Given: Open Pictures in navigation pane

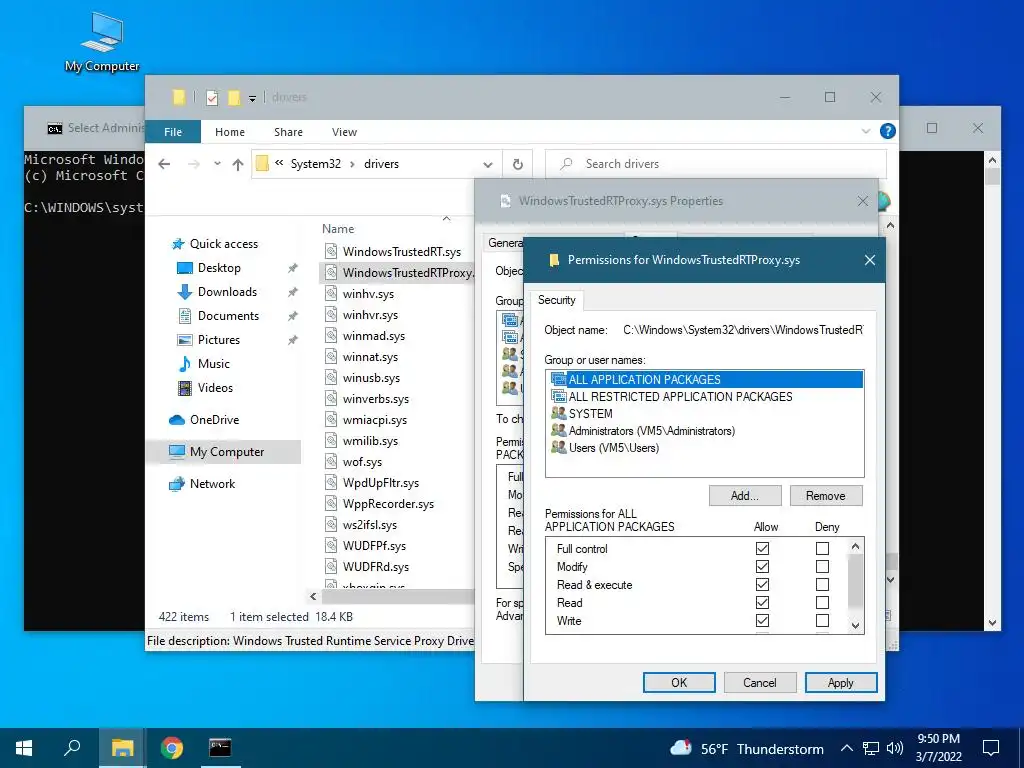Looking at the screenshot, I should [x=219, y=340].
